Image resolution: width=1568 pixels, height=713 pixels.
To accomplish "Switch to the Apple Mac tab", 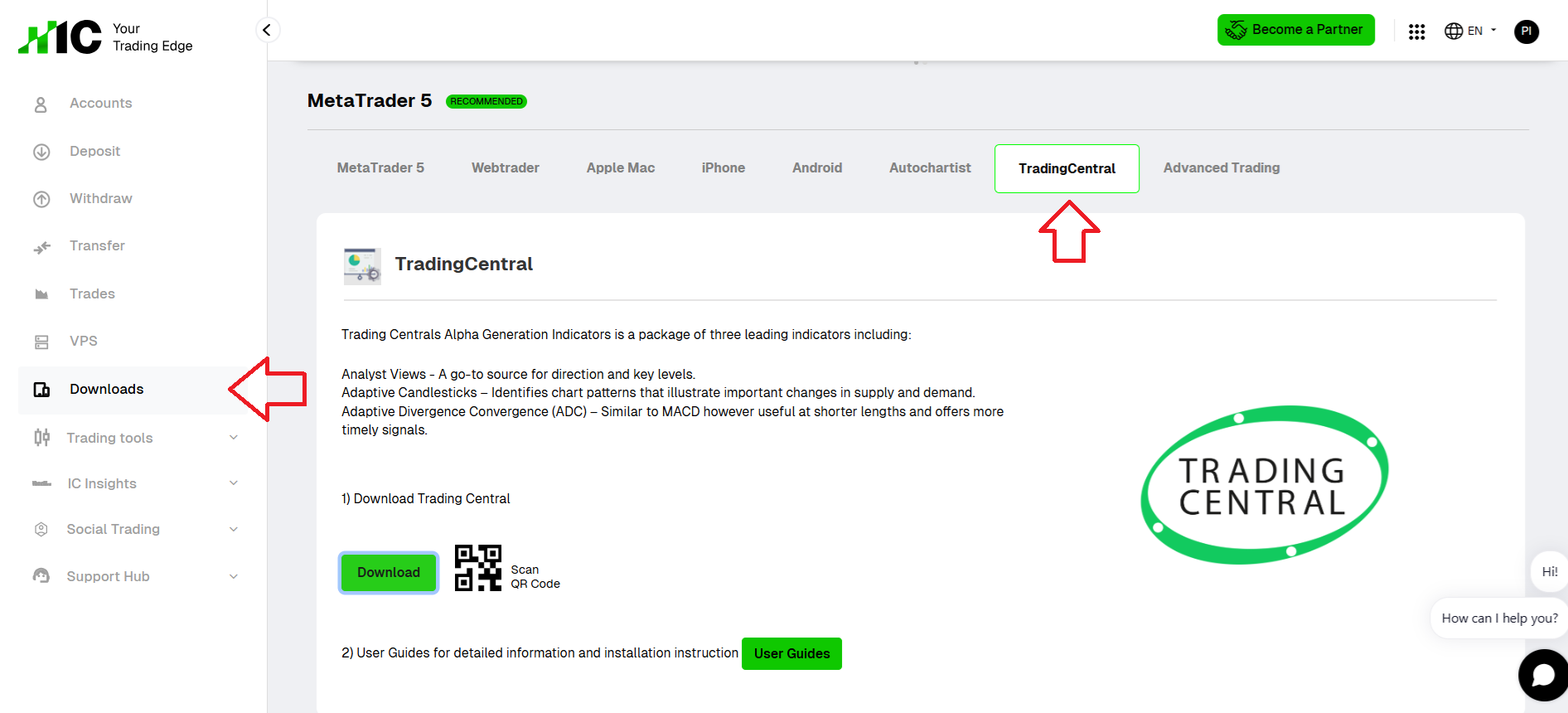I will coord(621,167).
